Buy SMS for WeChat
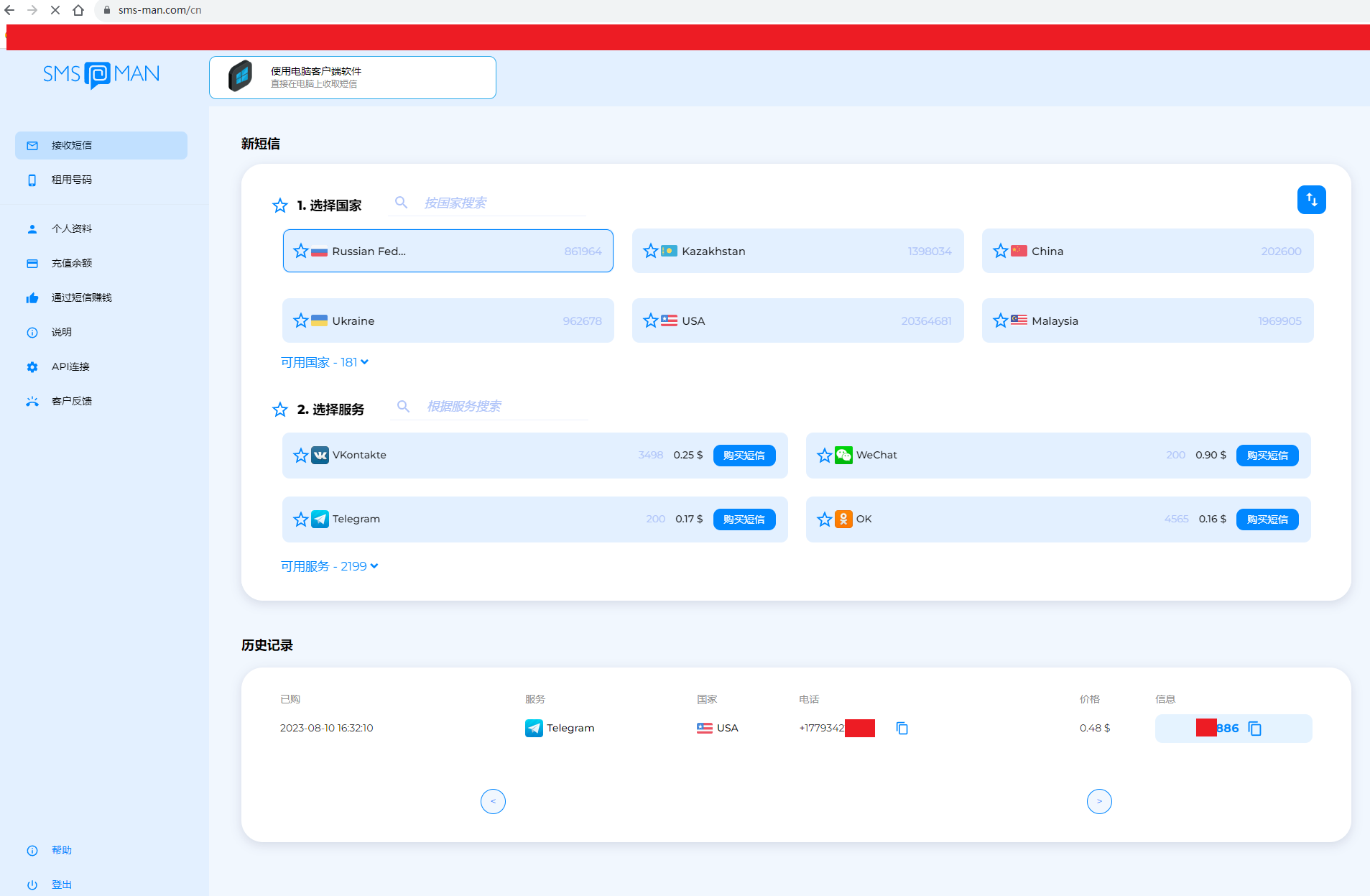Viewport: 1370px width, 896px height. [x=1267, y=456]
